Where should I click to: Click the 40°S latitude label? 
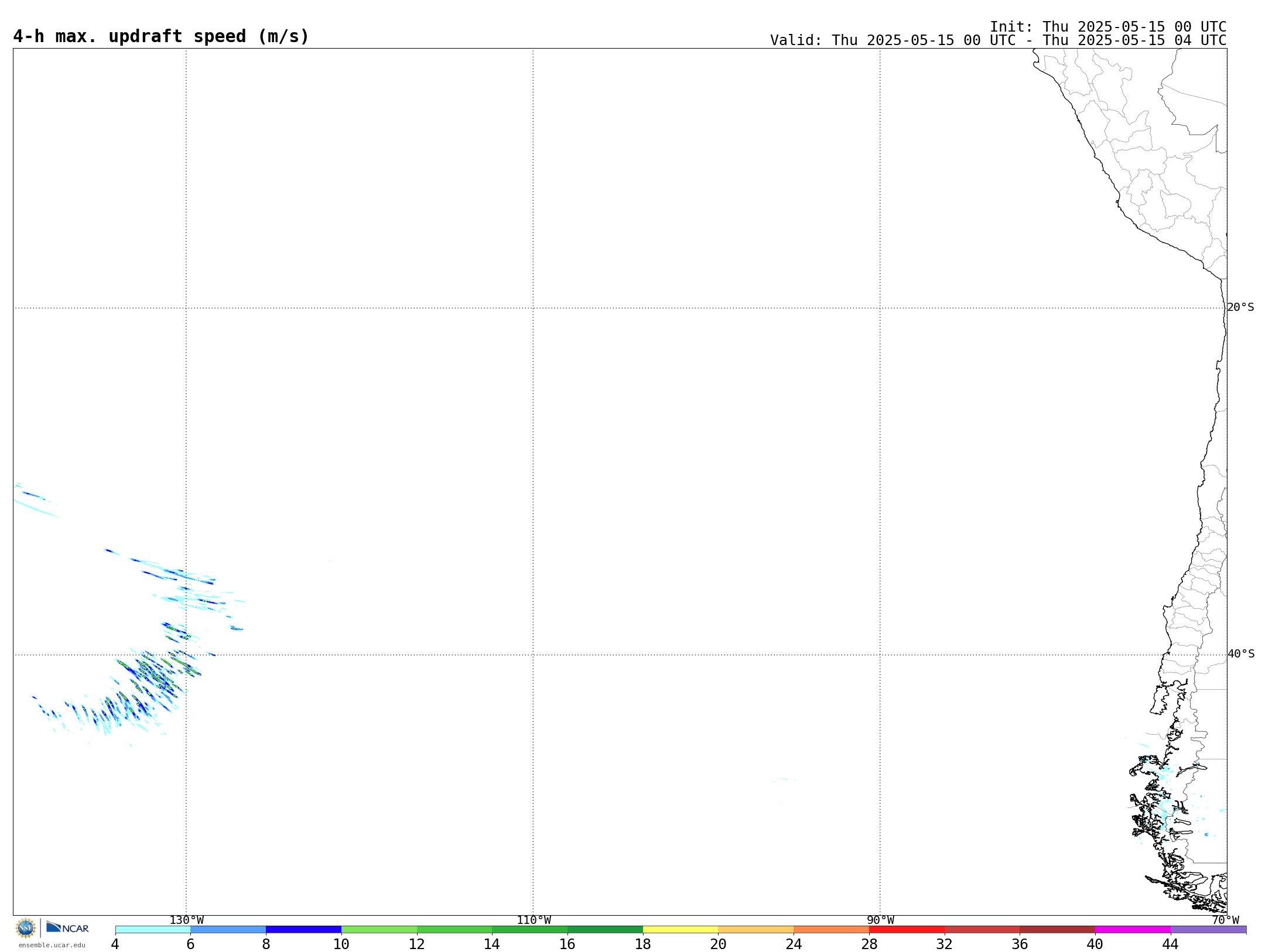point(1241,654)
